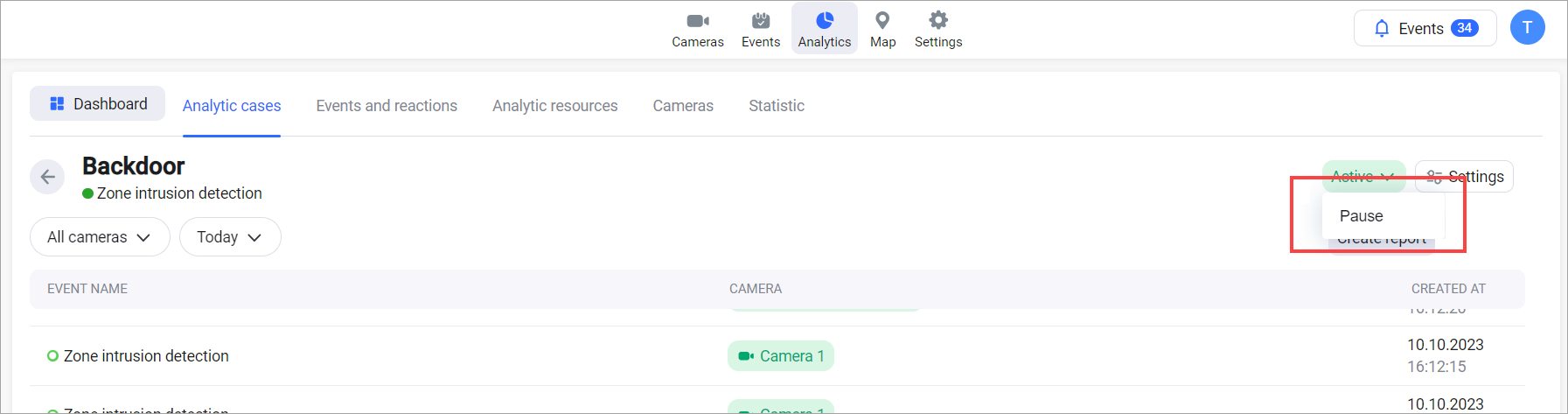1568x414 pixels.
Task: Select Pause from the status menu
Action: (x=1362, y=216)
